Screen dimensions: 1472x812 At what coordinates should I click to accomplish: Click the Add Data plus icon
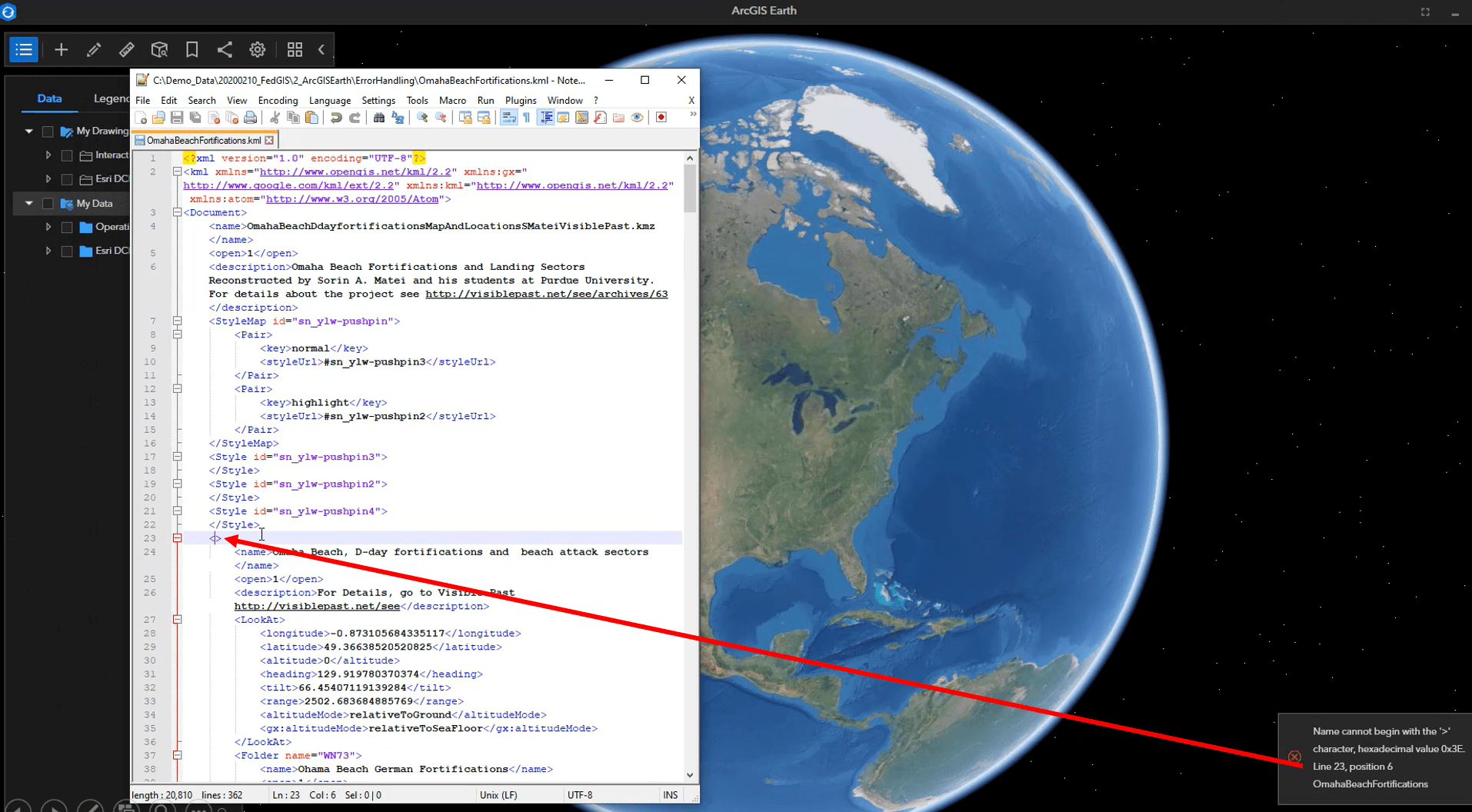[x=62, y=50]
